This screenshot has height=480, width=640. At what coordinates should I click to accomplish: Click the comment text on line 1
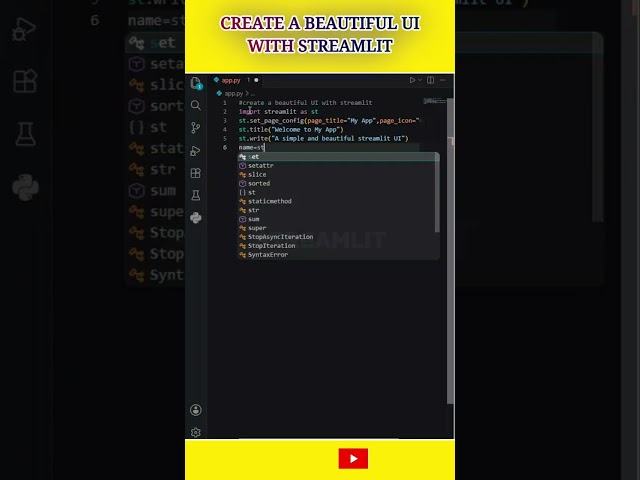(x=305, y=102)
